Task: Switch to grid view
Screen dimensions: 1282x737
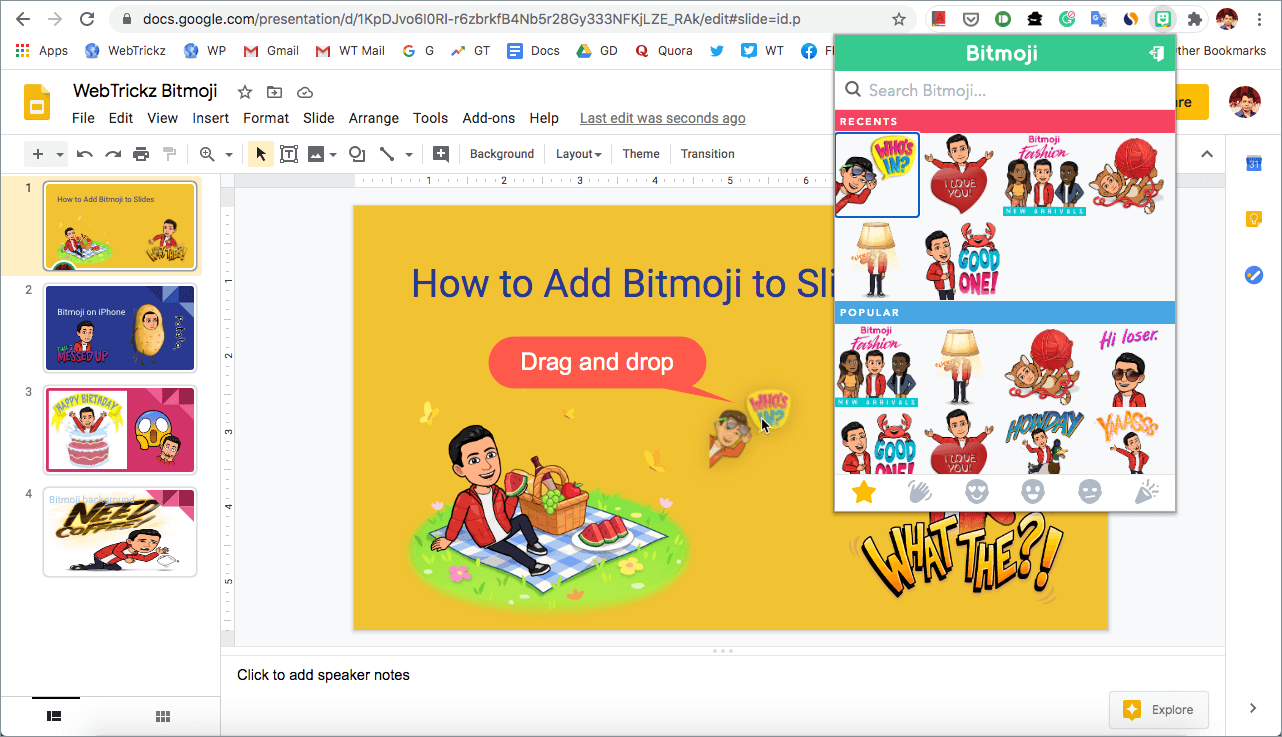Action: click(162, 716)
